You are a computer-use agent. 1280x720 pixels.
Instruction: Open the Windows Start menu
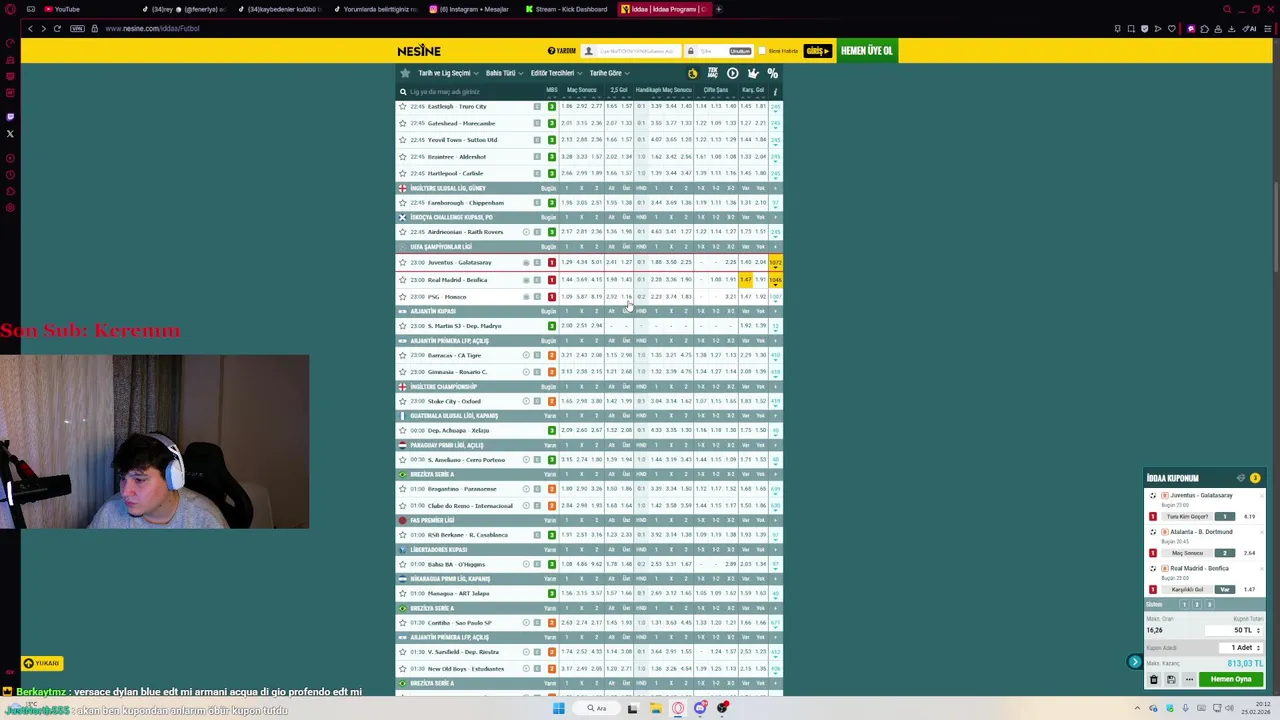tap(558, 708)
